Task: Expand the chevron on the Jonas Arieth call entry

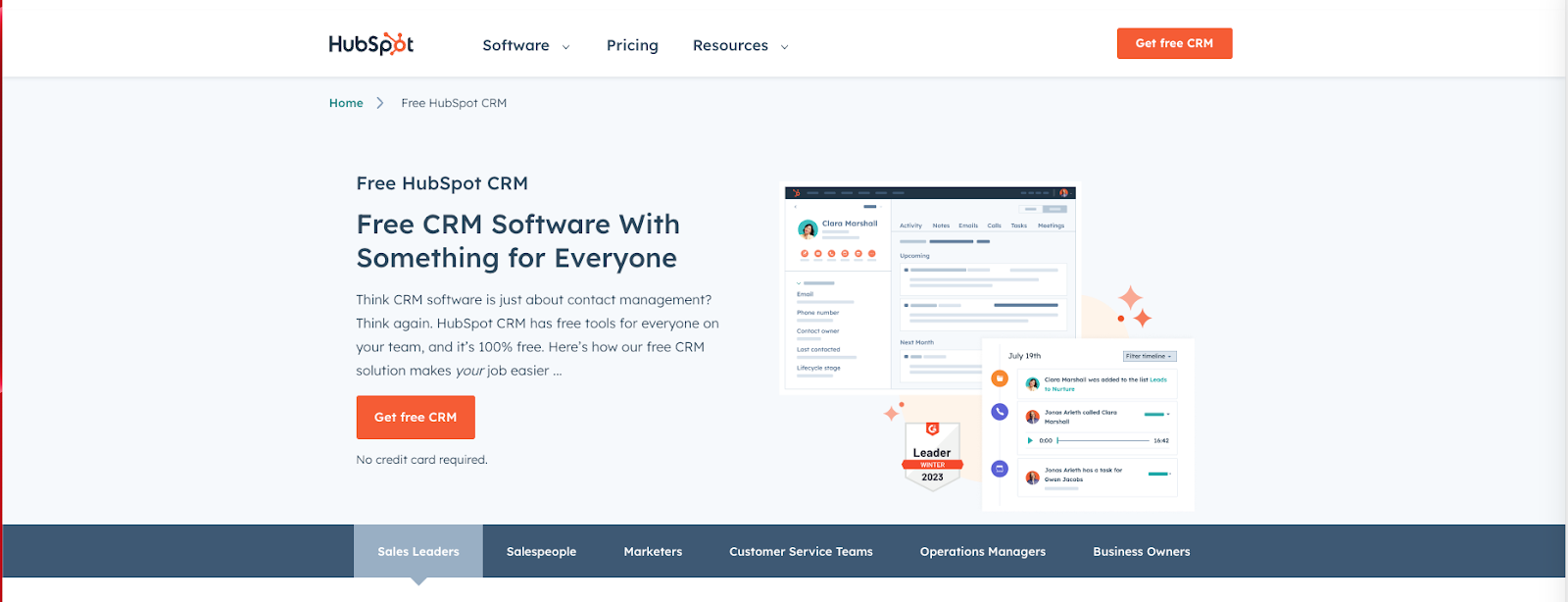Action: (x=1168, y=415)
